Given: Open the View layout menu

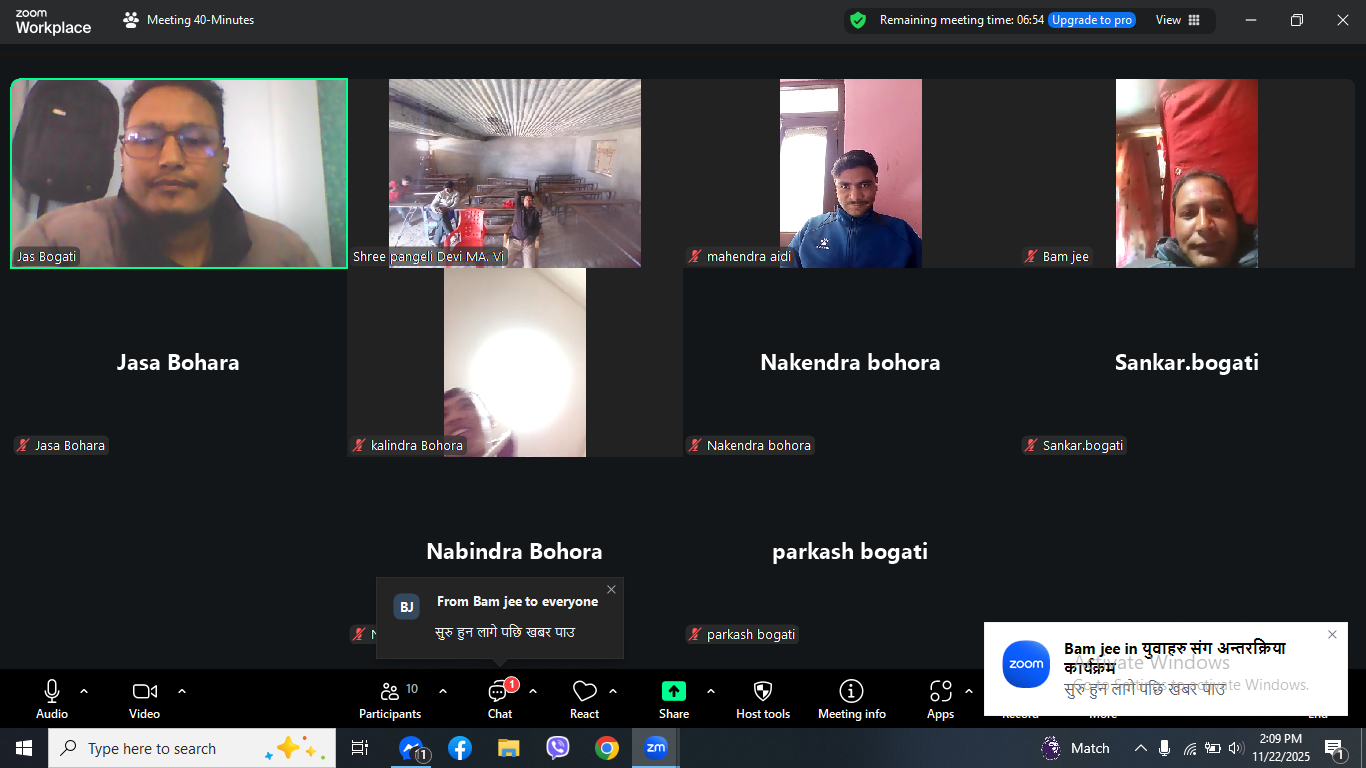Looking at the screenshot, I should [x=1177, y=20].
